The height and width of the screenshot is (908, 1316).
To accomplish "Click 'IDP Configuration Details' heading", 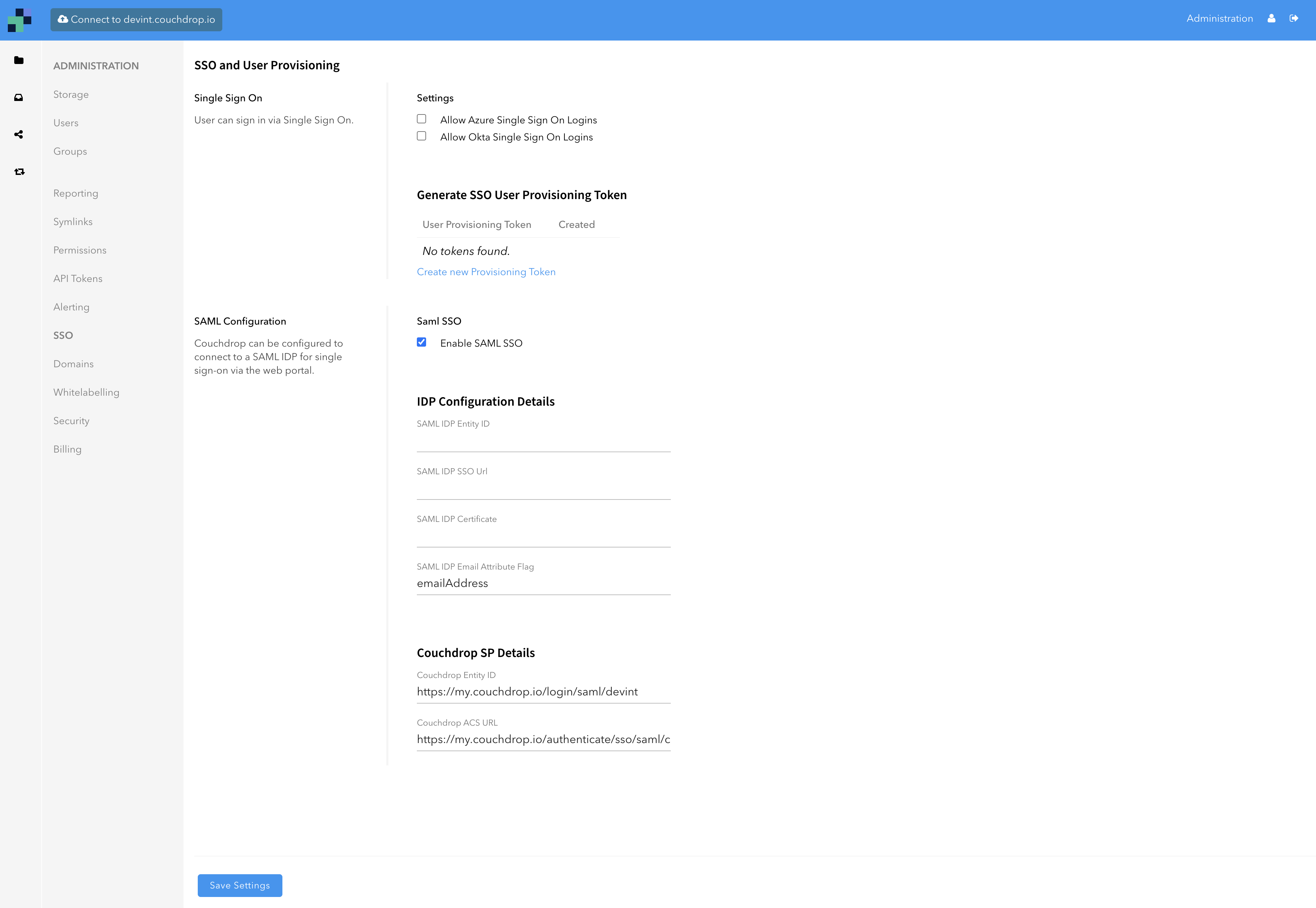I will (x=485, y=402).
